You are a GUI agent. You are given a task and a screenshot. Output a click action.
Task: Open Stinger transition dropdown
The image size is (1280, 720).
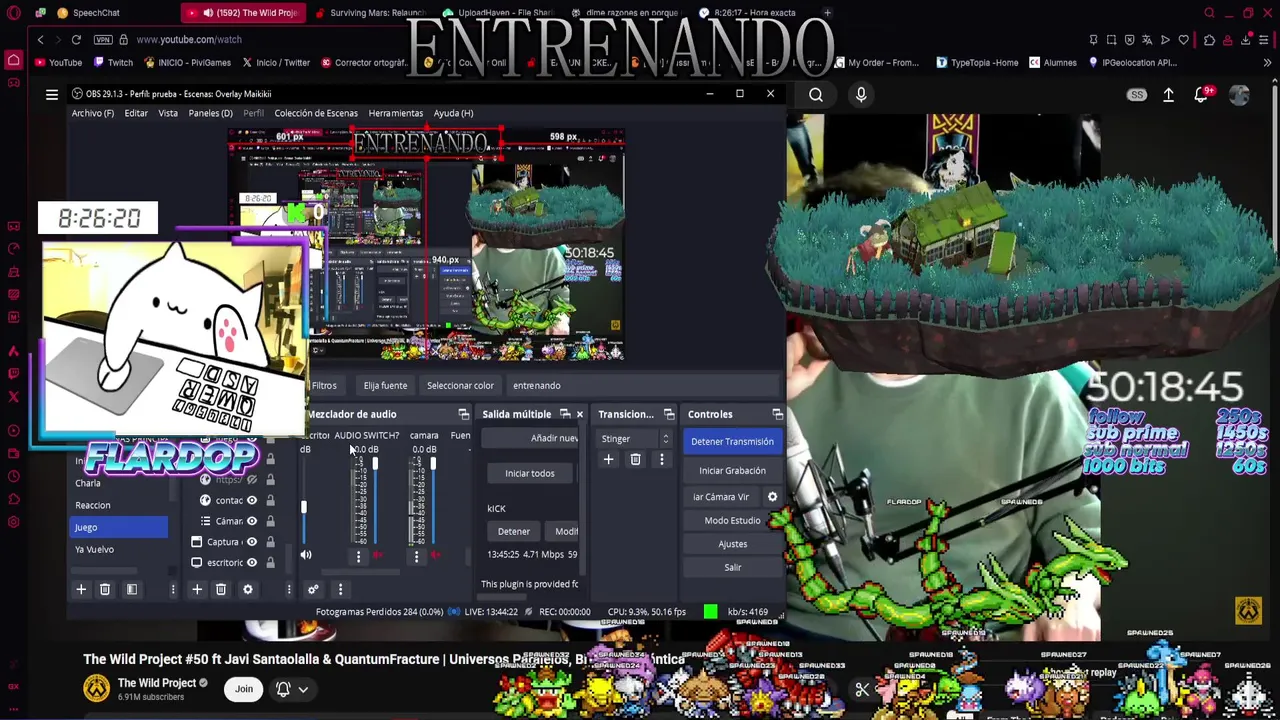635,439
